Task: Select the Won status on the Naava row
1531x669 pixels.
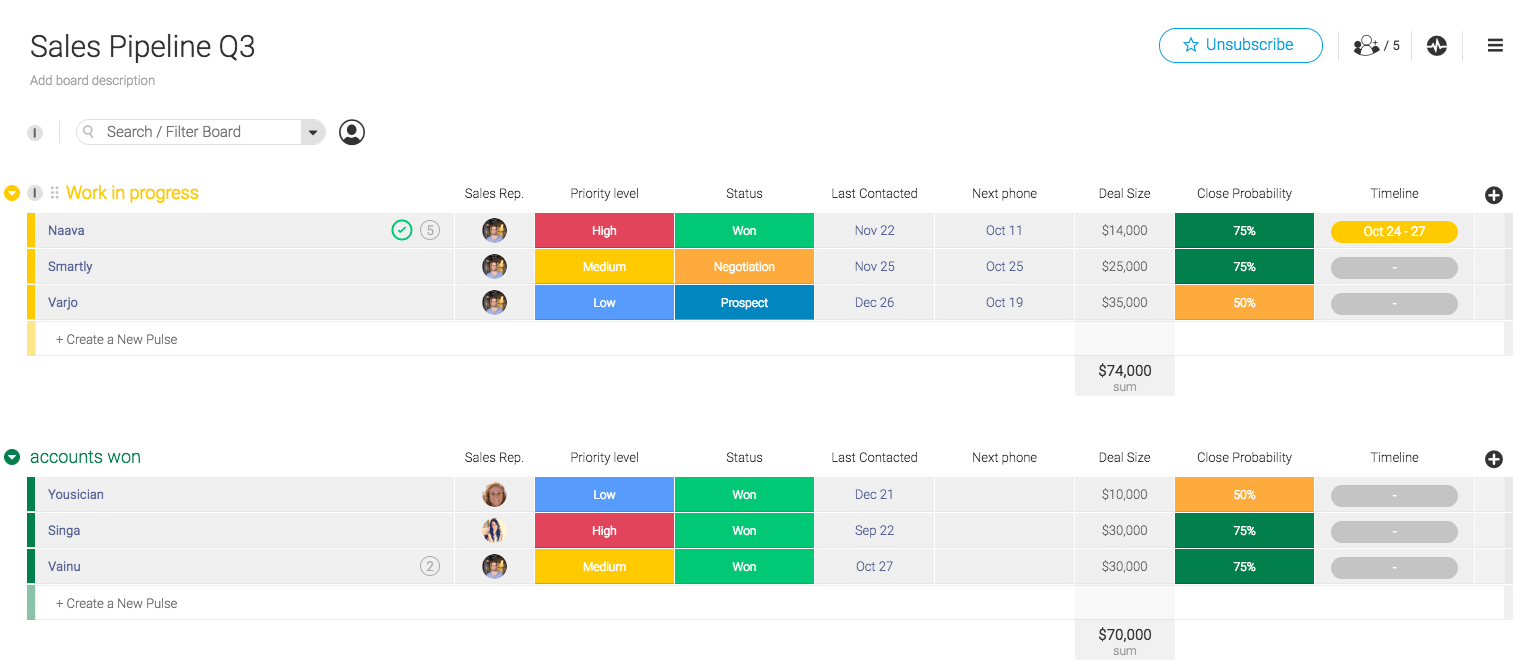Action: tap(744, 230)
